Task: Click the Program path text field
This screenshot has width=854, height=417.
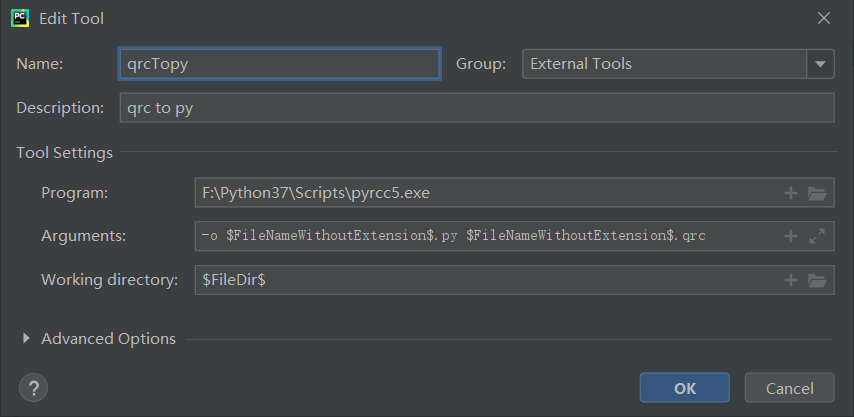Action: click(x=487, y=193)
